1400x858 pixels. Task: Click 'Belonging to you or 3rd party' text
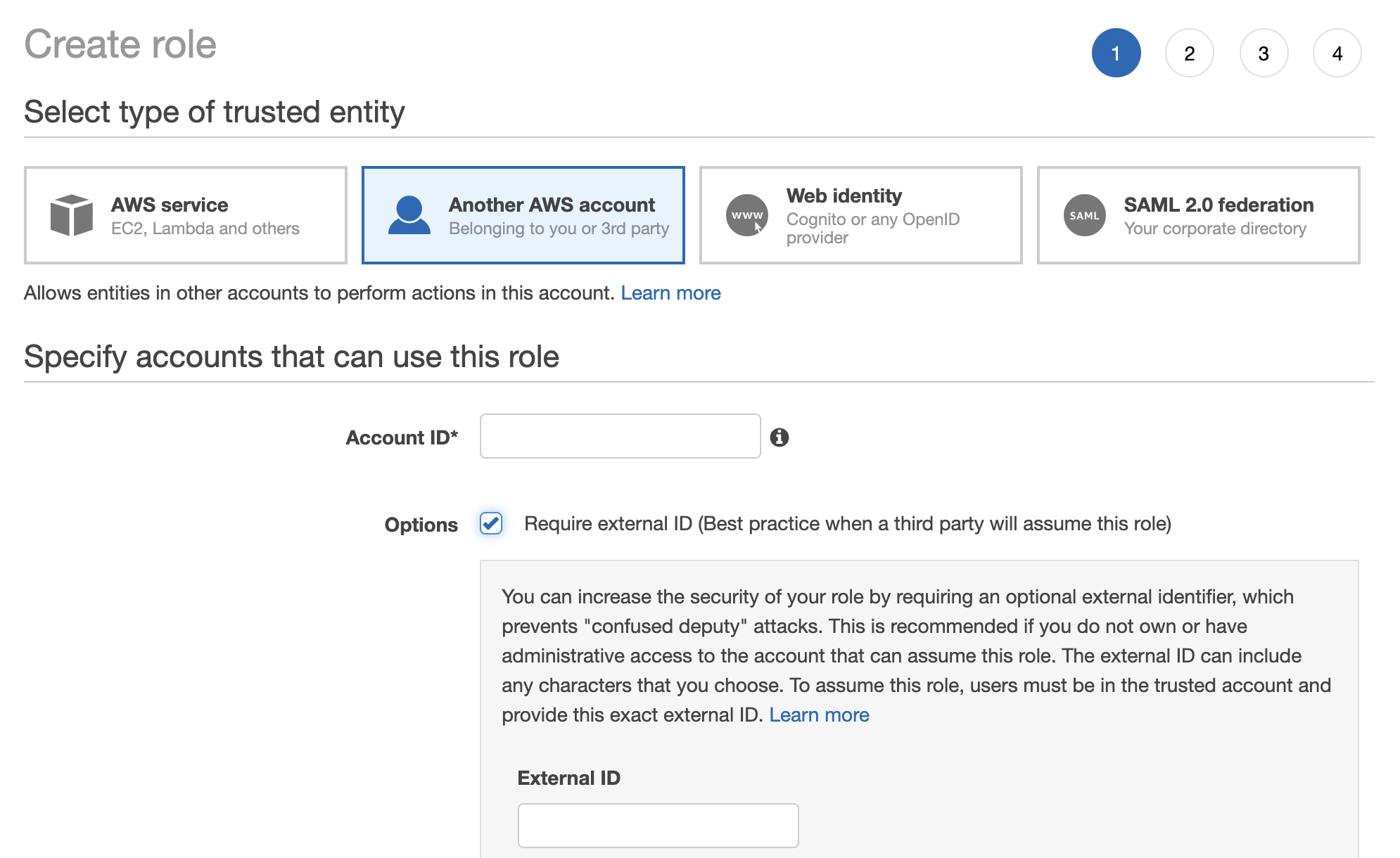point(559,229)
